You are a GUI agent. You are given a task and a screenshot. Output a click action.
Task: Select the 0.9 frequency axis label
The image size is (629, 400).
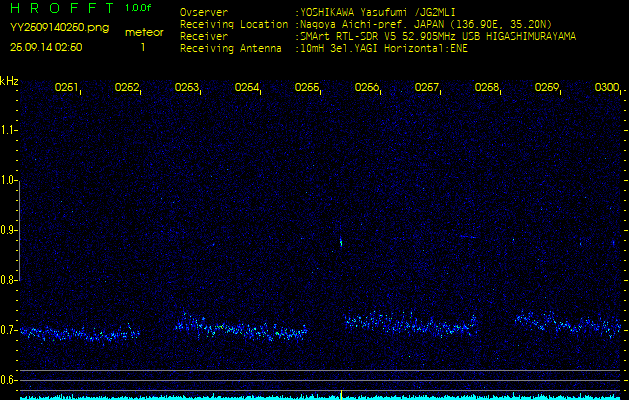(x=9, y=230)
